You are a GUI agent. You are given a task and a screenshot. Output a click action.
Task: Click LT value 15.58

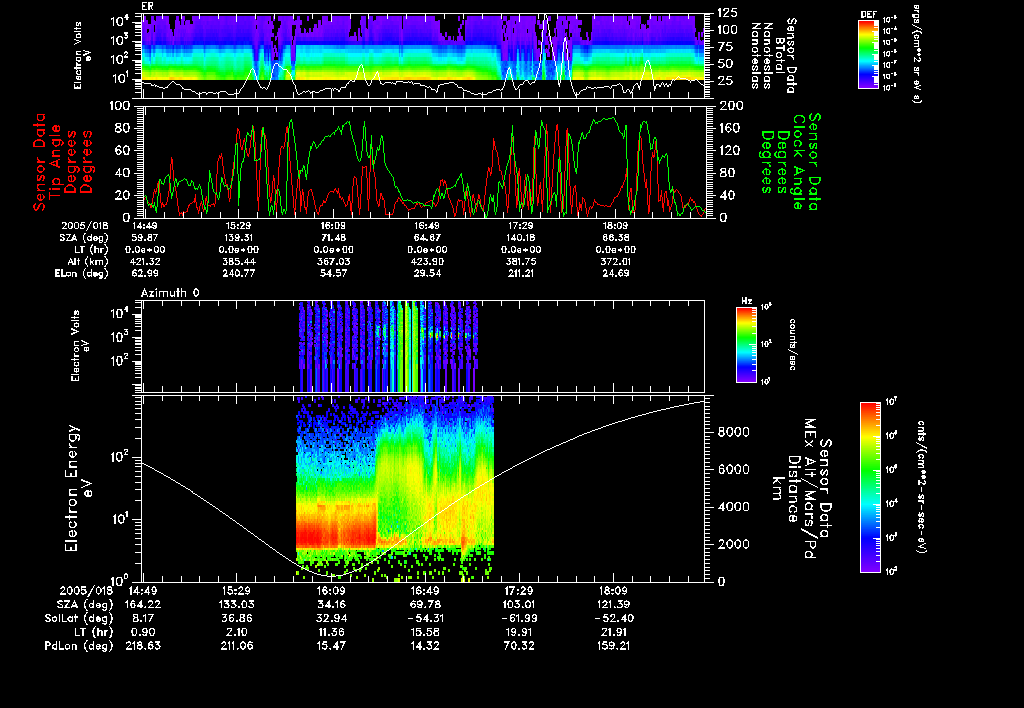425,632
